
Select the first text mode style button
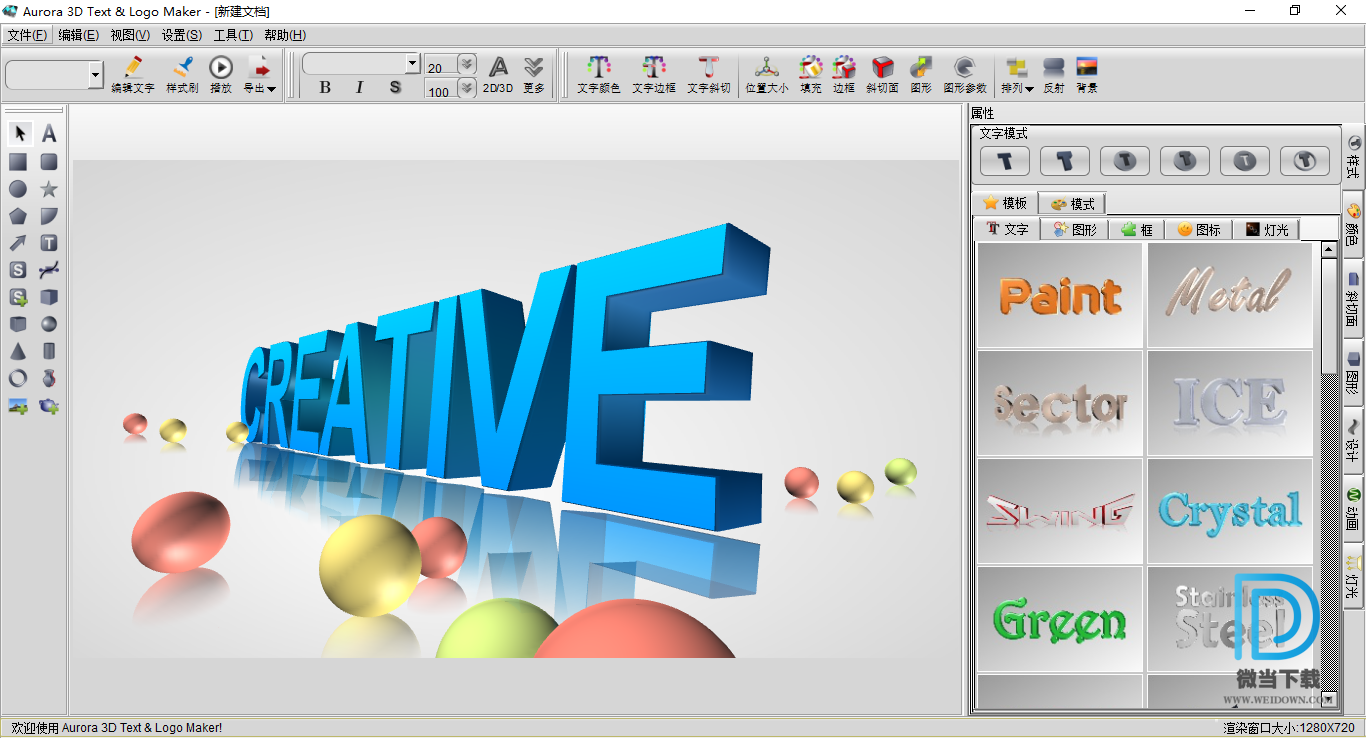click(1005, 160)
